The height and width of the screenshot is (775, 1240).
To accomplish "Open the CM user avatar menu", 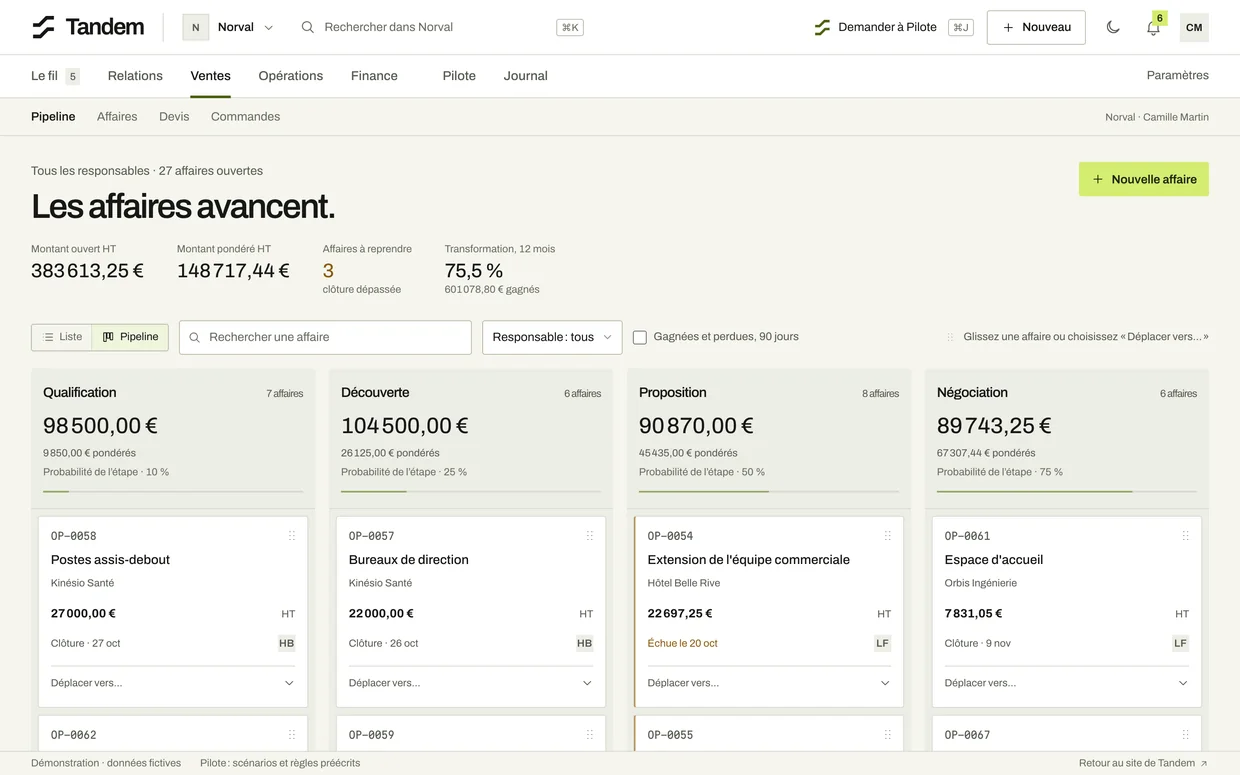I will (x=1194, y=27).
